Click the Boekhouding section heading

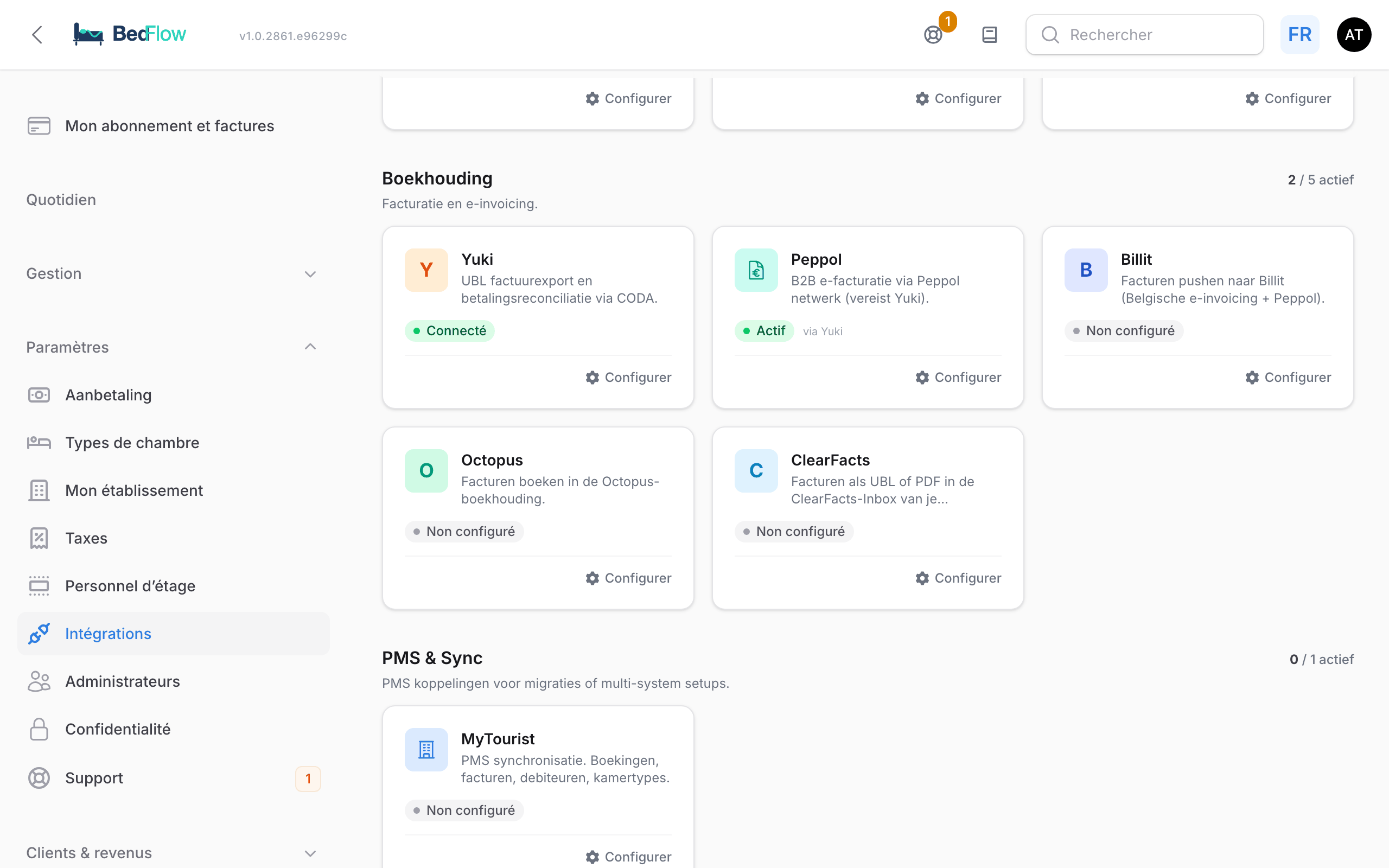click(x=437, y=178)
